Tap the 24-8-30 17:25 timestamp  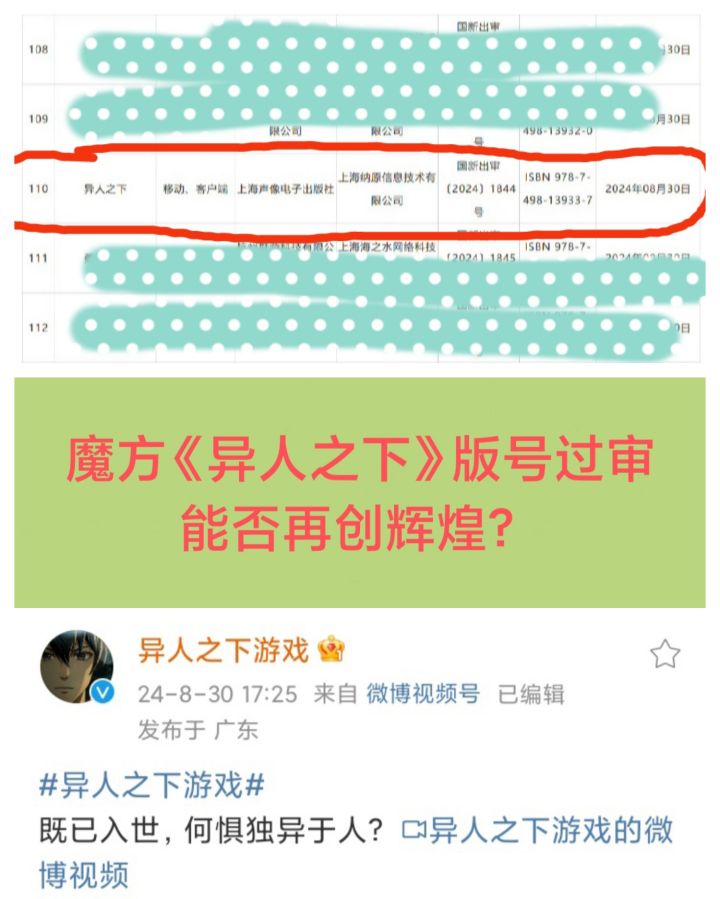[x=218, y=694]
